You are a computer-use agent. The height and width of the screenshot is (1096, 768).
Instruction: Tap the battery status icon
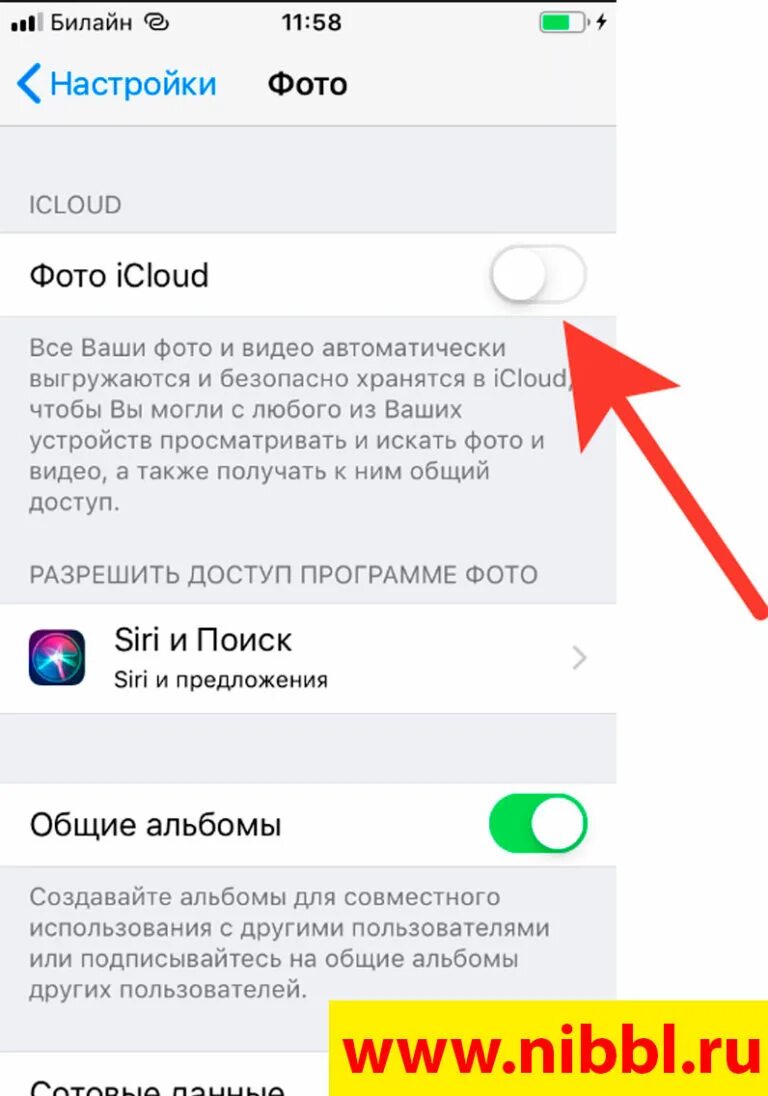564,22
